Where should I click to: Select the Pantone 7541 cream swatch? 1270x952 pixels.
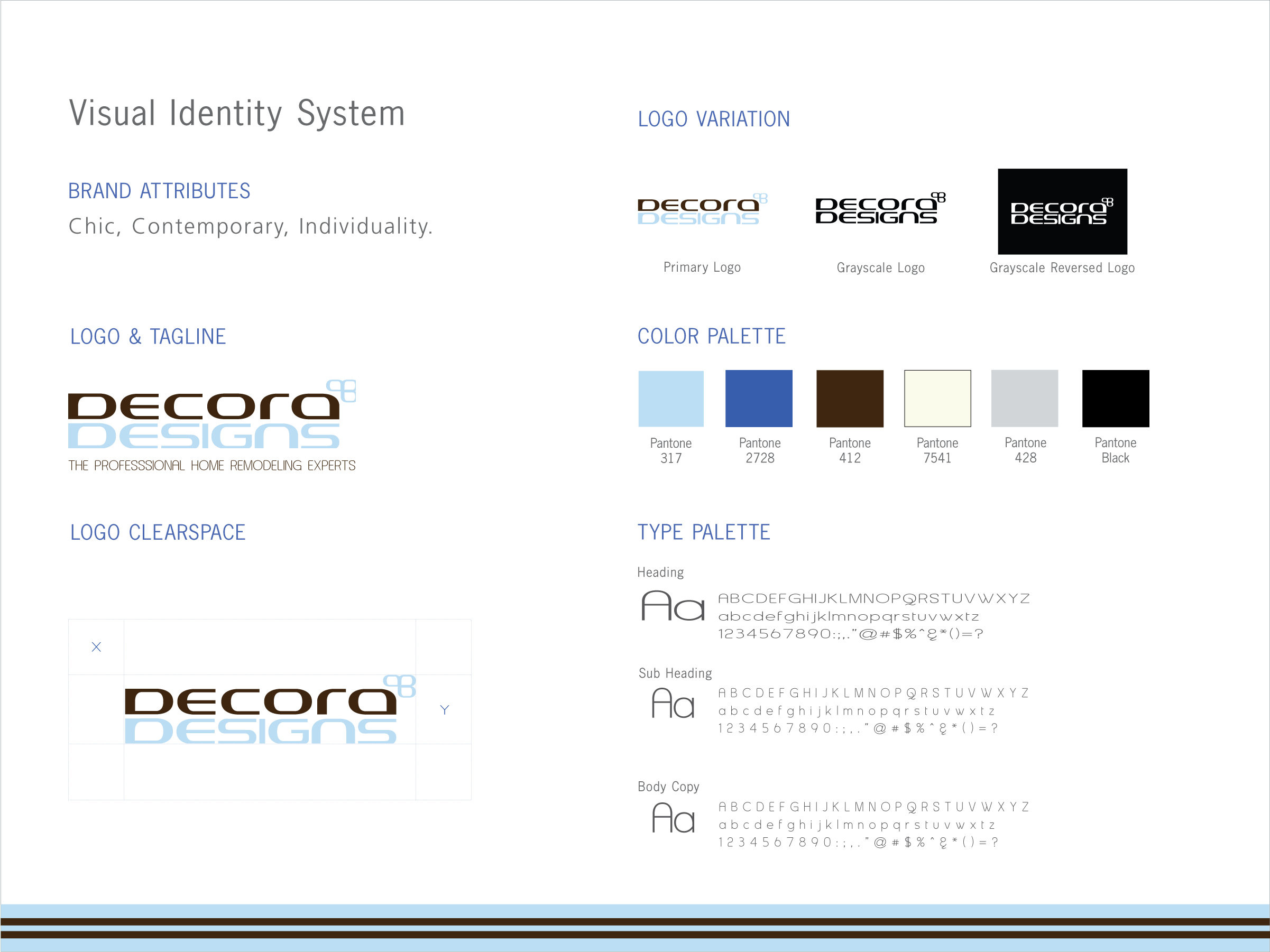(937, 399)
